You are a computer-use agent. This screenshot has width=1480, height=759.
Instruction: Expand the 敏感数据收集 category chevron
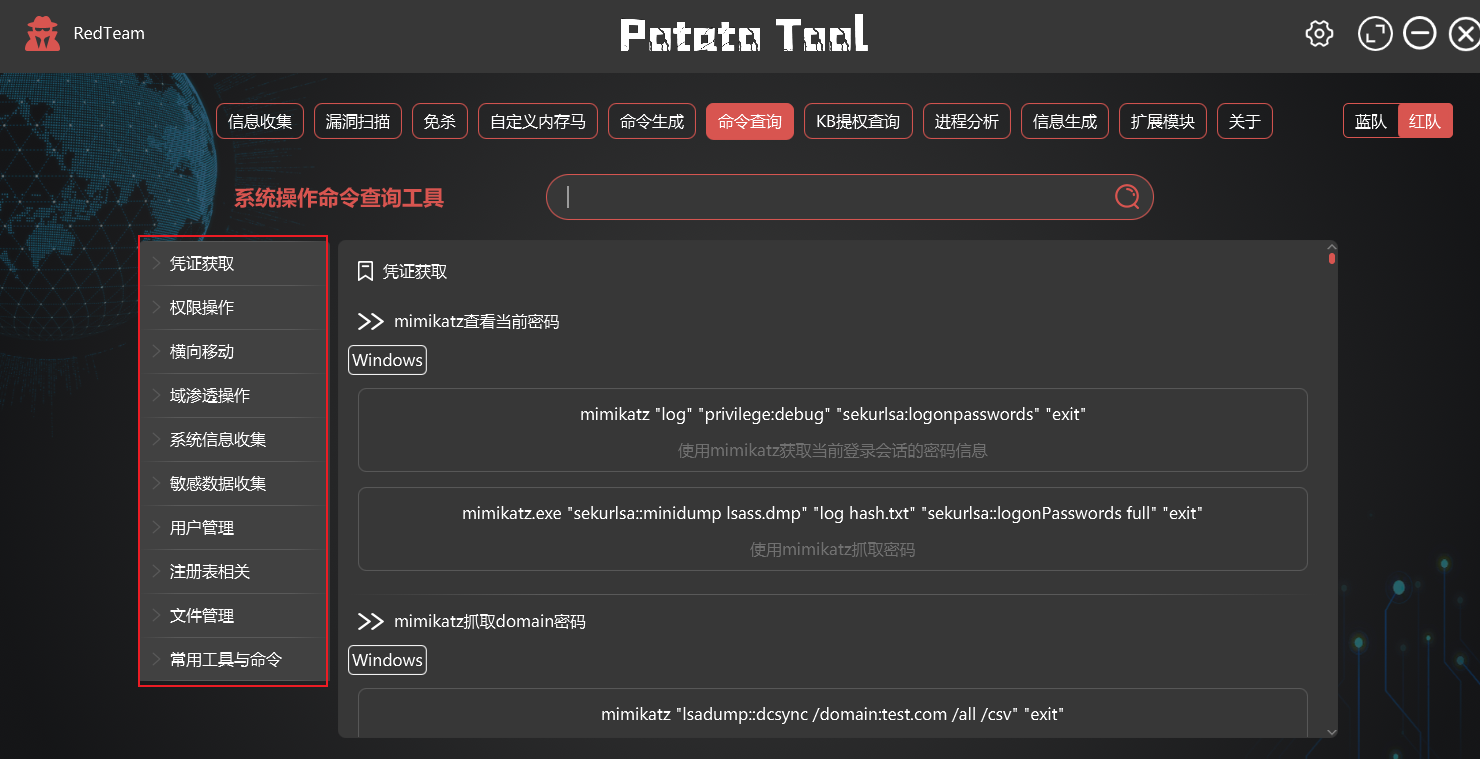click(x=157, y=483)
